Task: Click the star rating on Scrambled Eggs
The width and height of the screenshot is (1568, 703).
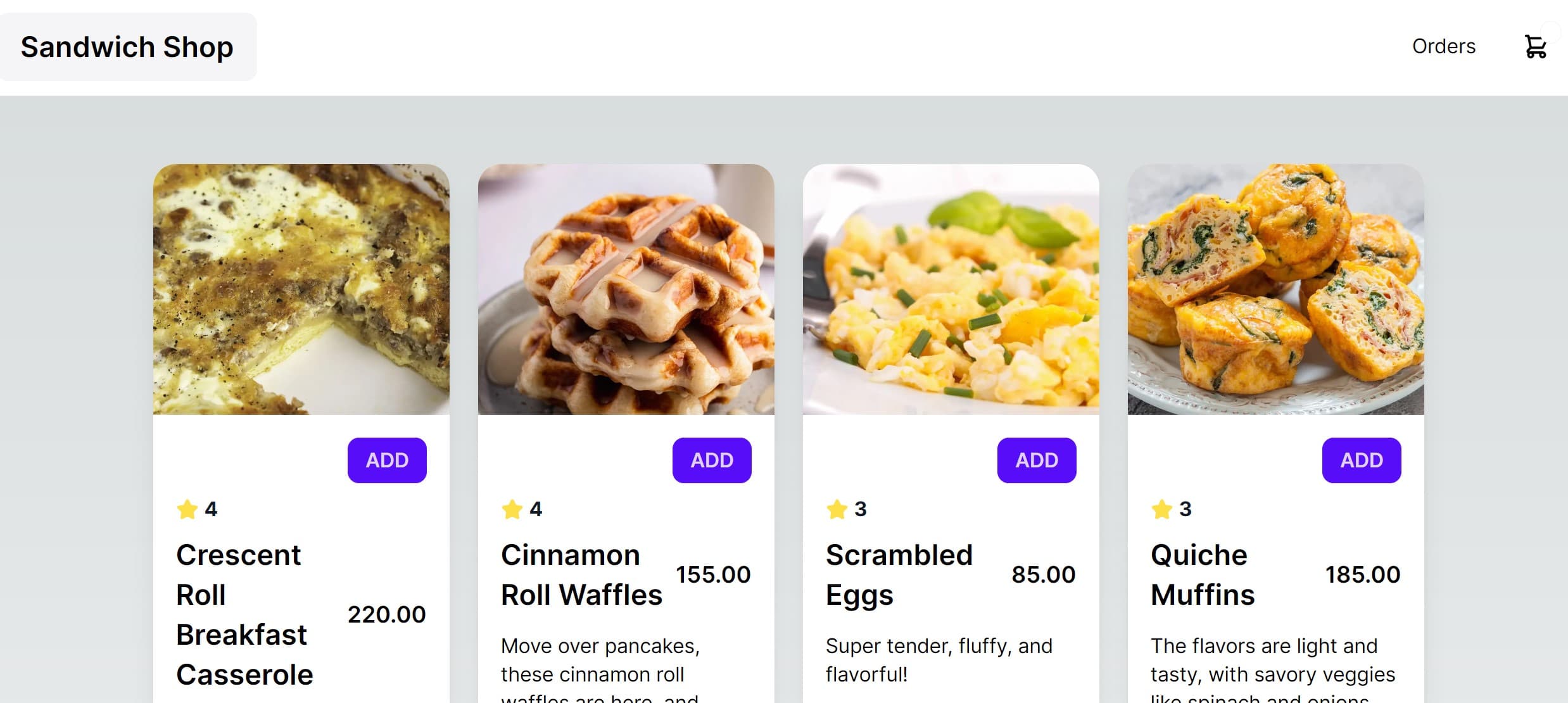Action: 838,508
